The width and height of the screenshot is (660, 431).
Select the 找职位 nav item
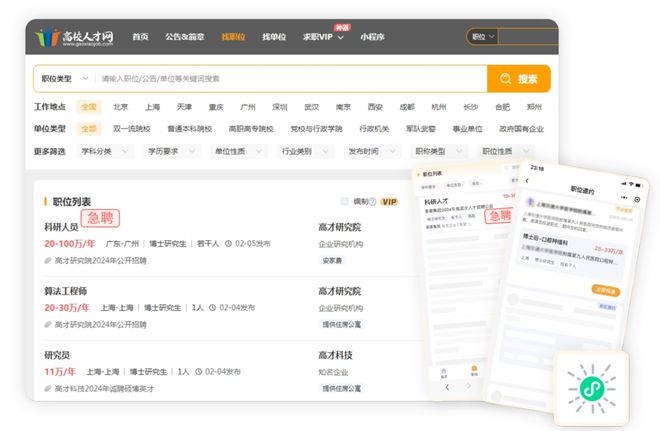[233, 37]
